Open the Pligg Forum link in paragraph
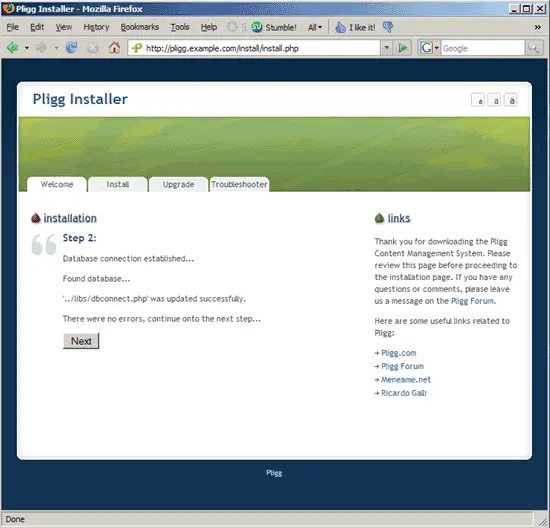This screenshot has height=528, width=550. [x=472, y=301]
